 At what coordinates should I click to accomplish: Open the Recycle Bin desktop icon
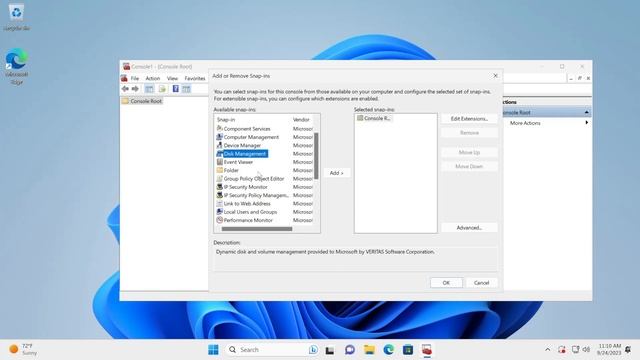pos(16,17)
